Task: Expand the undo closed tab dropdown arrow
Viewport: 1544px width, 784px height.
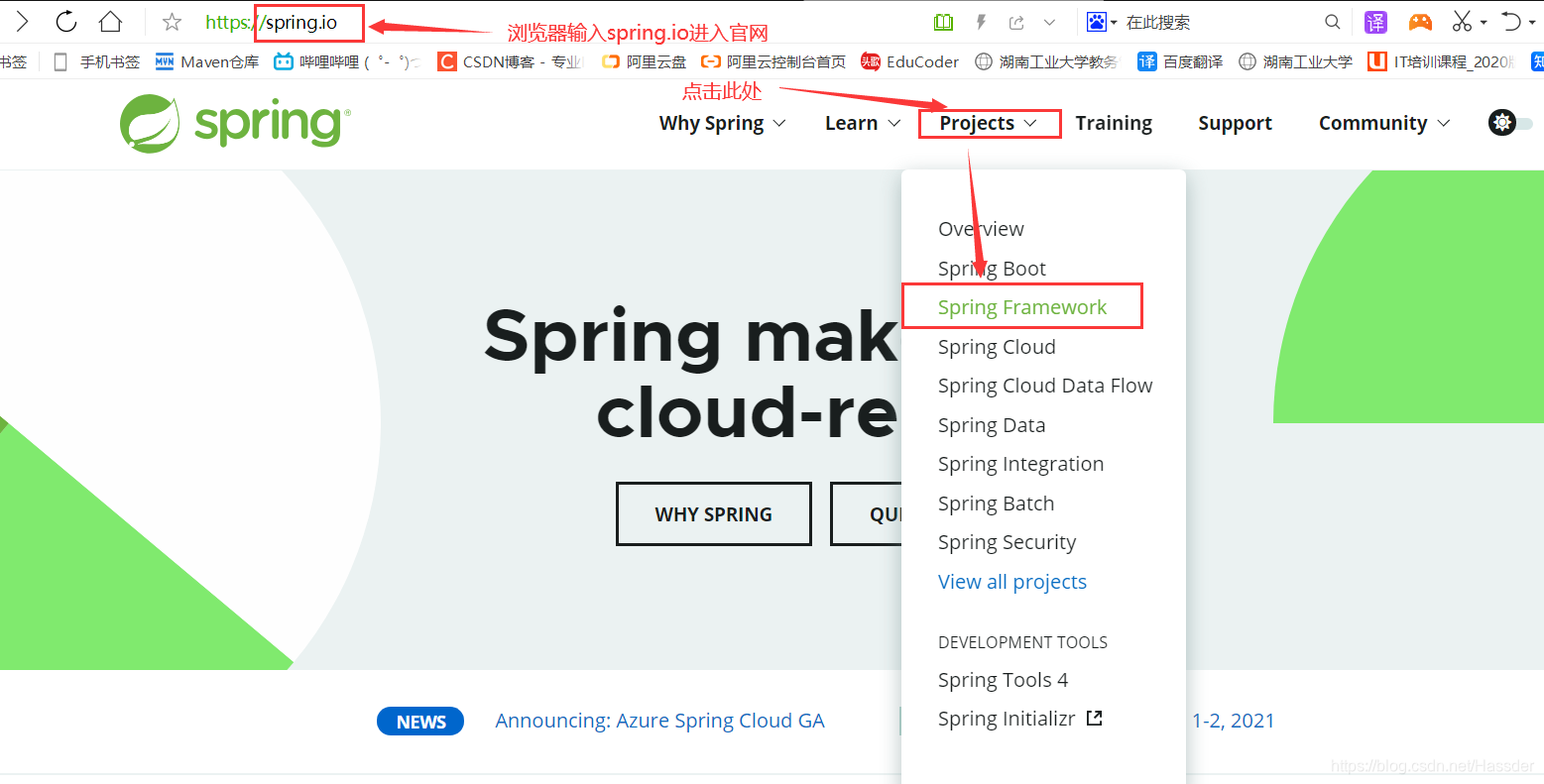Action: (x=1533, y=22)
